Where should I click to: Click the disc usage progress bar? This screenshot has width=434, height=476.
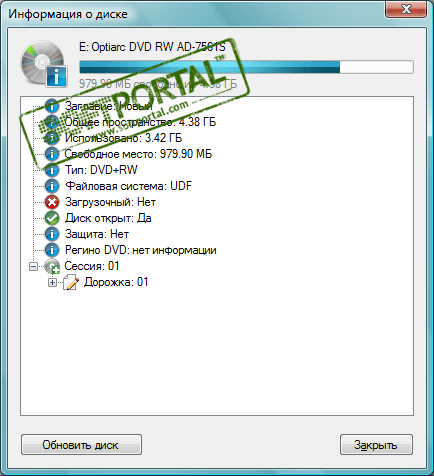point(246,67)
